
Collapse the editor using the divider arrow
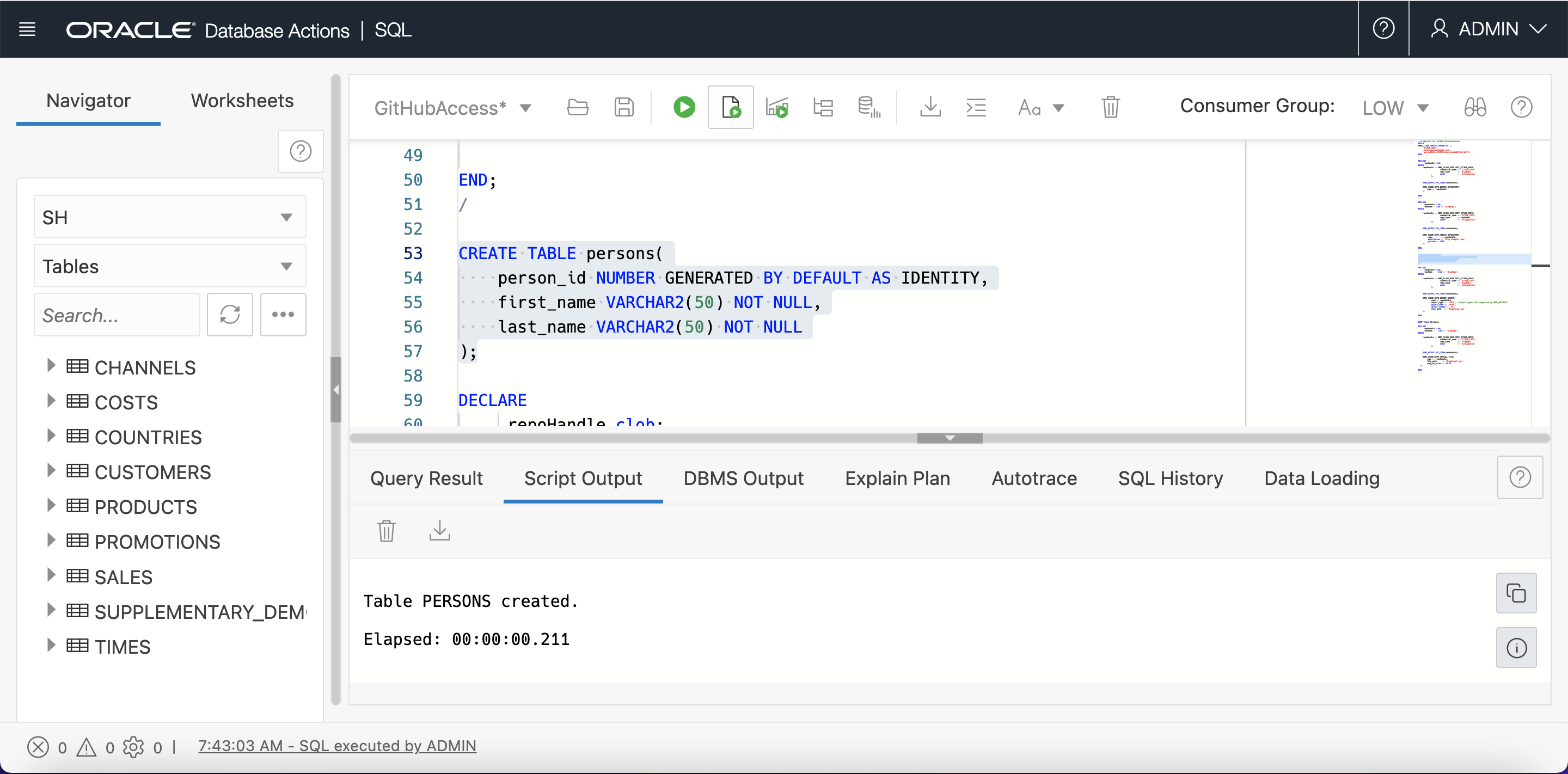(950, 438)
